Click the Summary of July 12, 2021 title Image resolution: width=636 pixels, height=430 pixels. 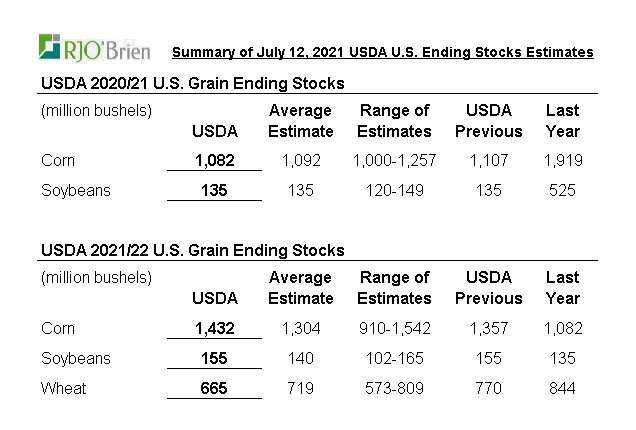382,52
